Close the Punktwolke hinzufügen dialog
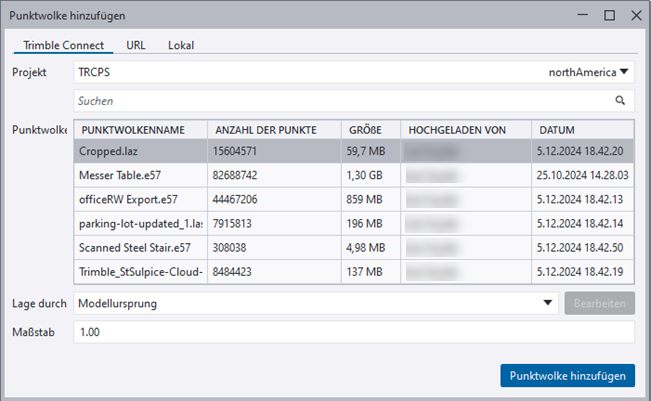651x401 pixels. [634, 16]
